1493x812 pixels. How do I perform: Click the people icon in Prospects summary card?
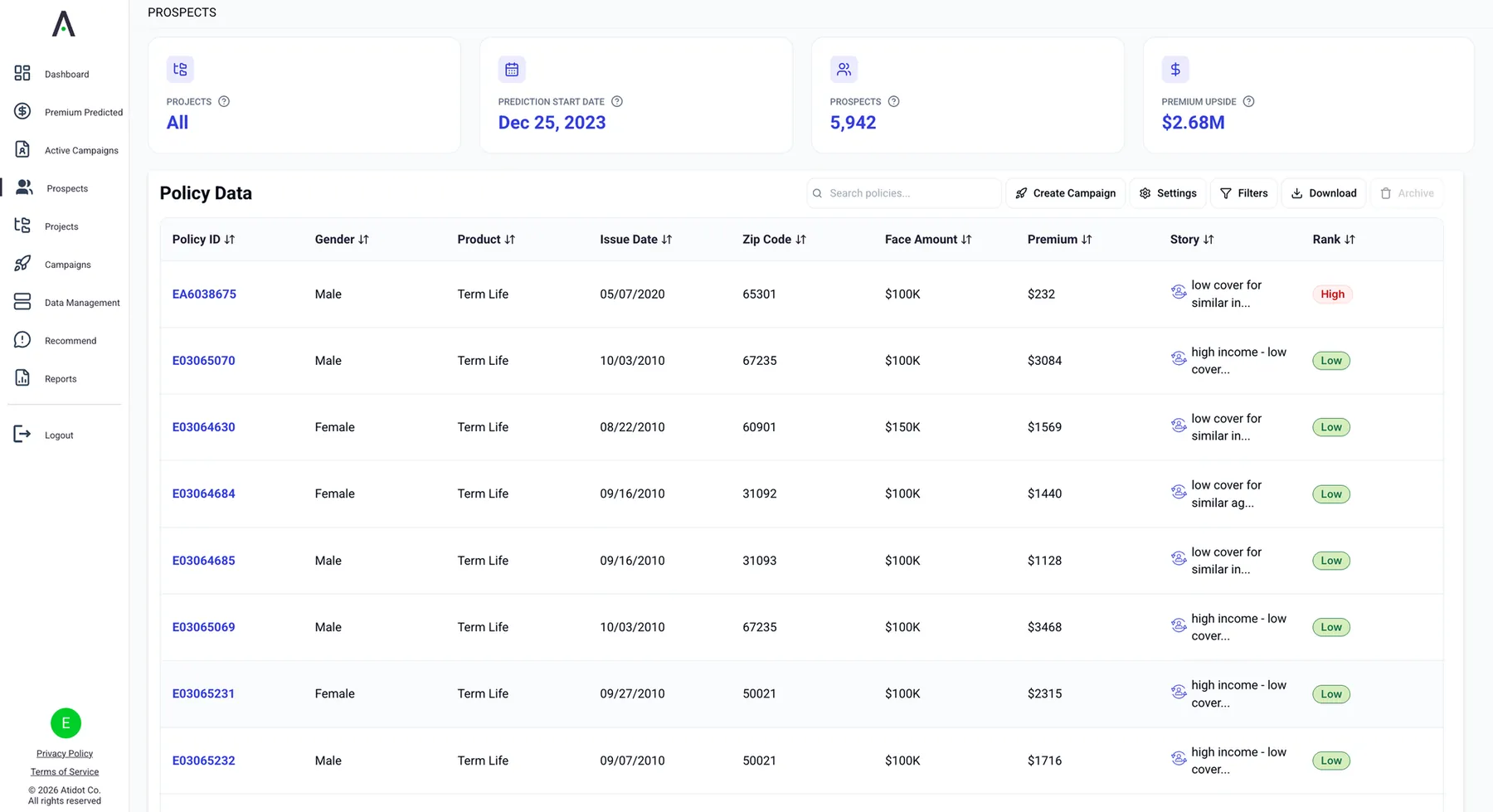point(844,70)
